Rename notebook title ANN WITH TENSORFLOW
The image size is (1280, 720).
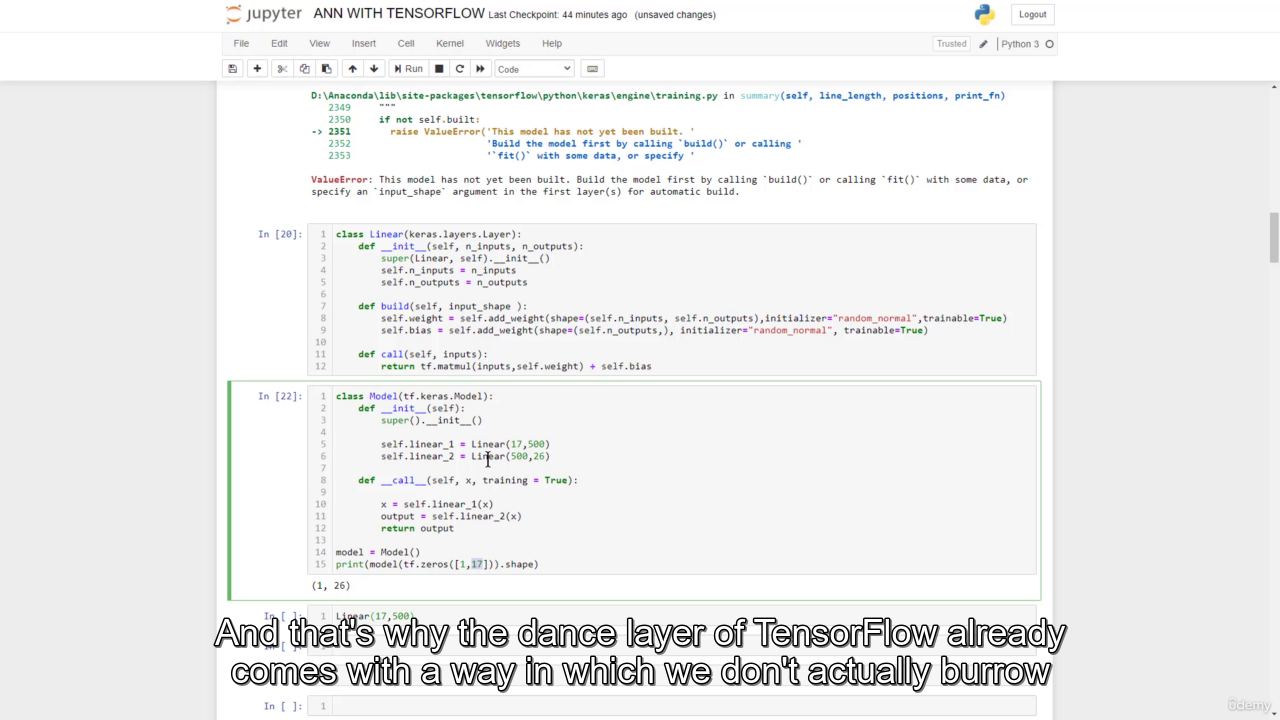(x=399, y=14)
